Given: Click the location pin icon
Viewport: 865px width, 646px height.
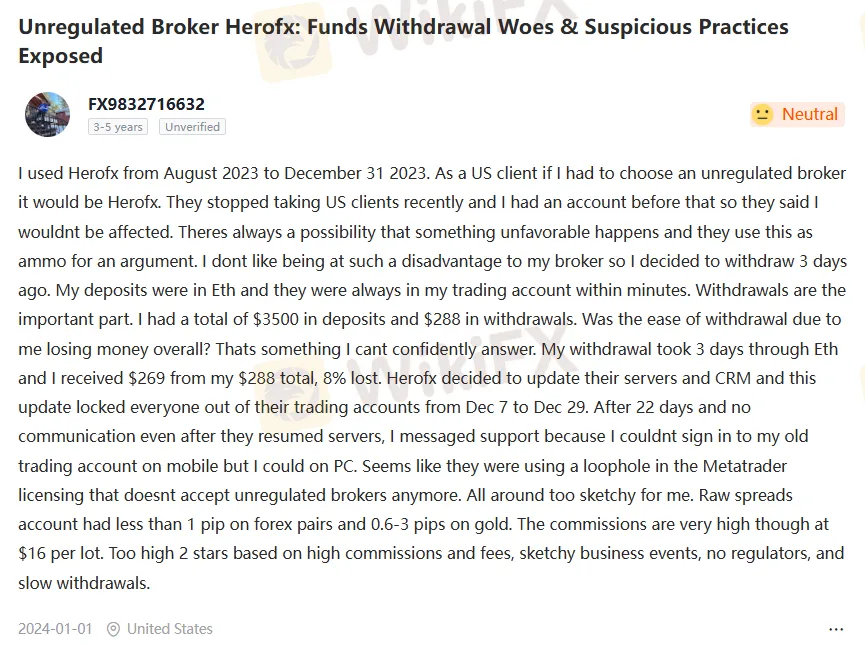Looking at the screenshot, I should (x=113, y=629).
